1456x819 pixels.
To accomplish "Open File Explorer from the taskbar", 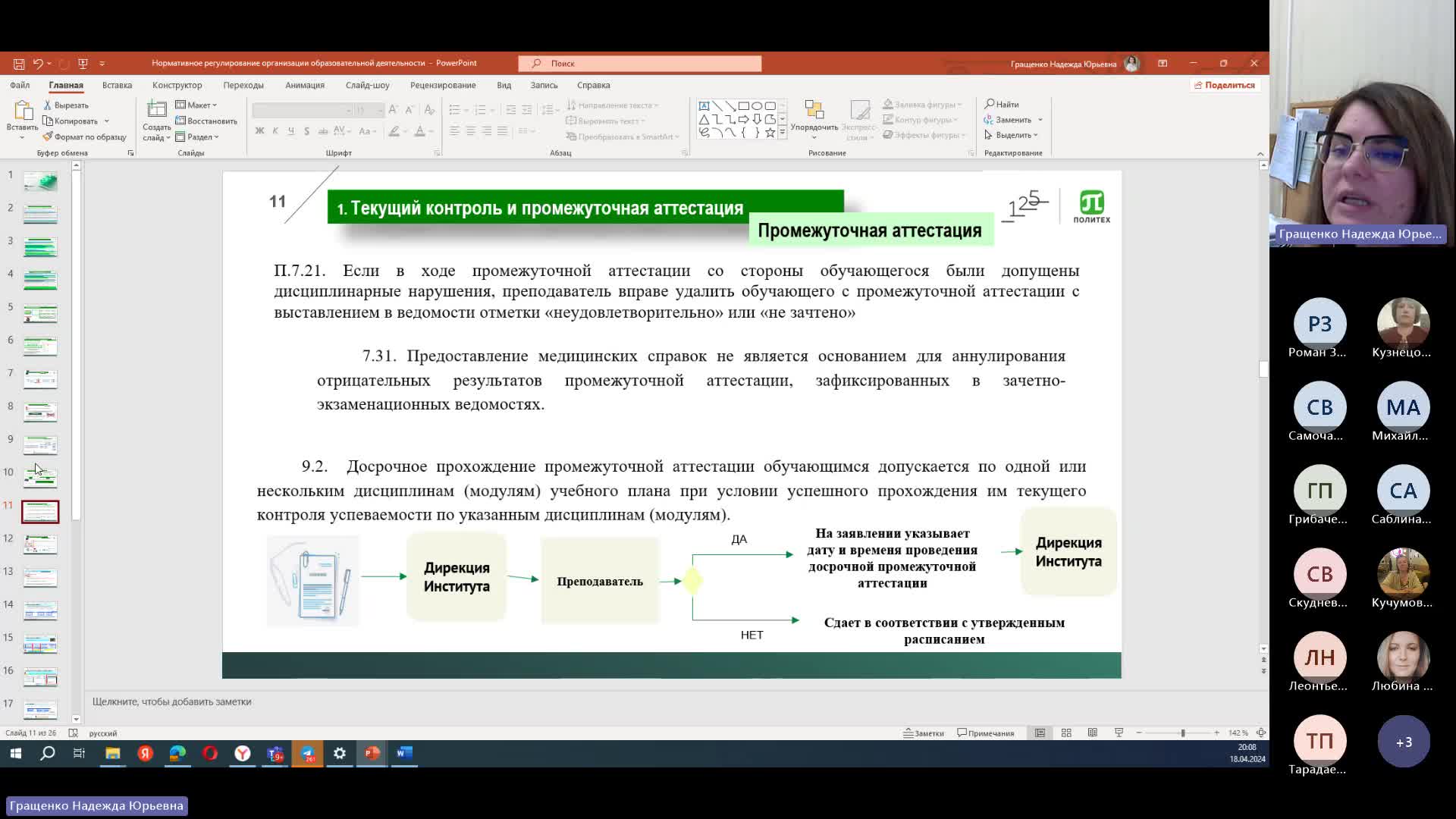I will [112, 753].
